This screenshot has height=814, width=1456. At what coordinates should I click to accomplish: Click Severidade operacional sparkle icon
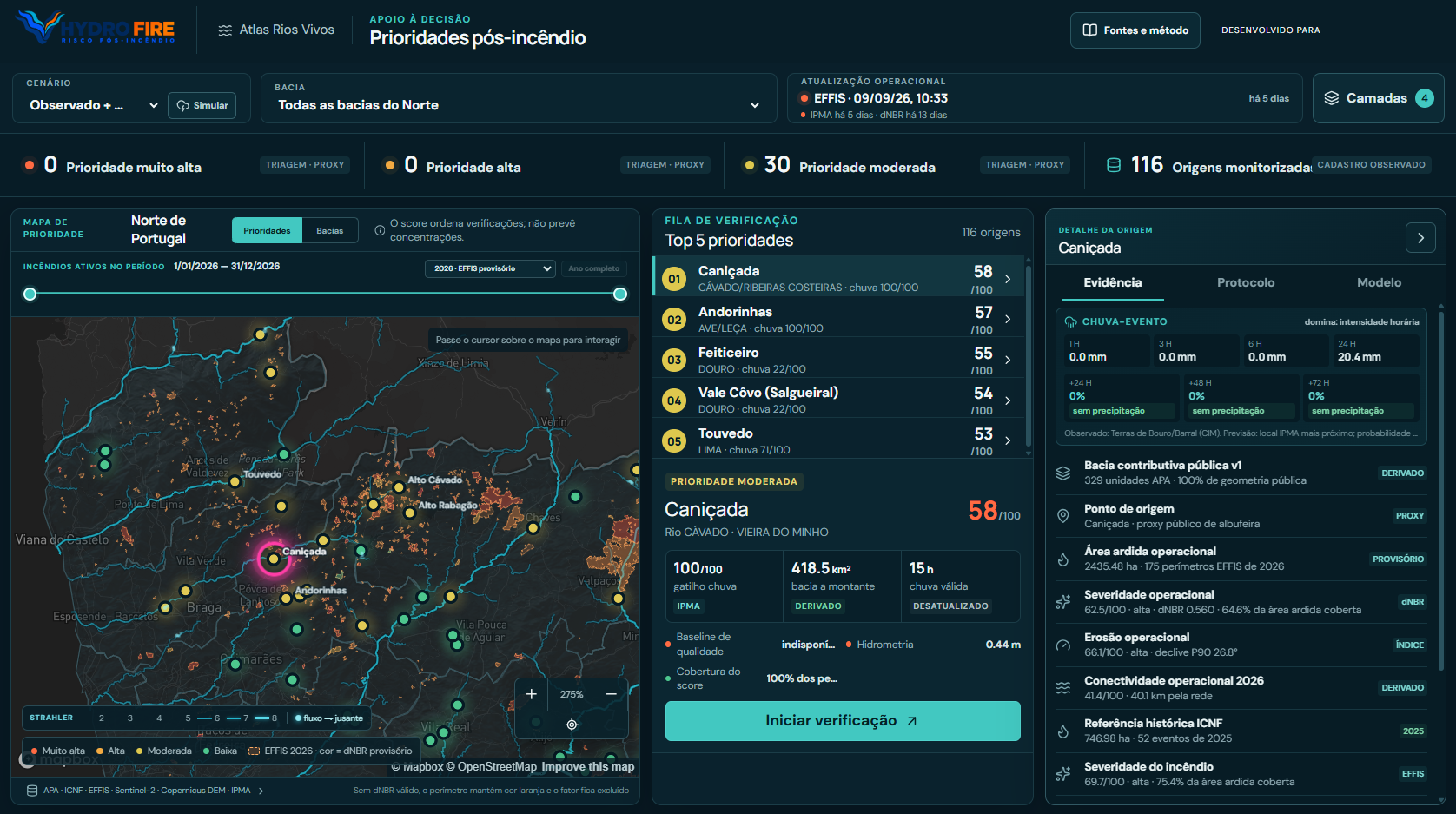[1062, 602]
